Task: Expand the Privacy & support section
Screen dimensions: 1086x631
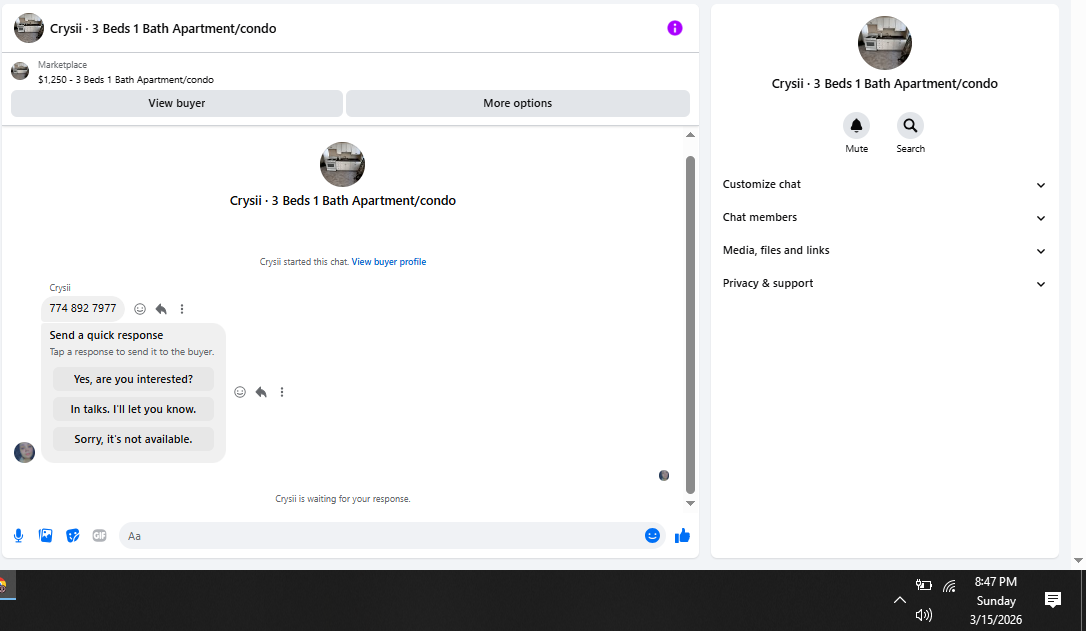Action: pos(884,283)
